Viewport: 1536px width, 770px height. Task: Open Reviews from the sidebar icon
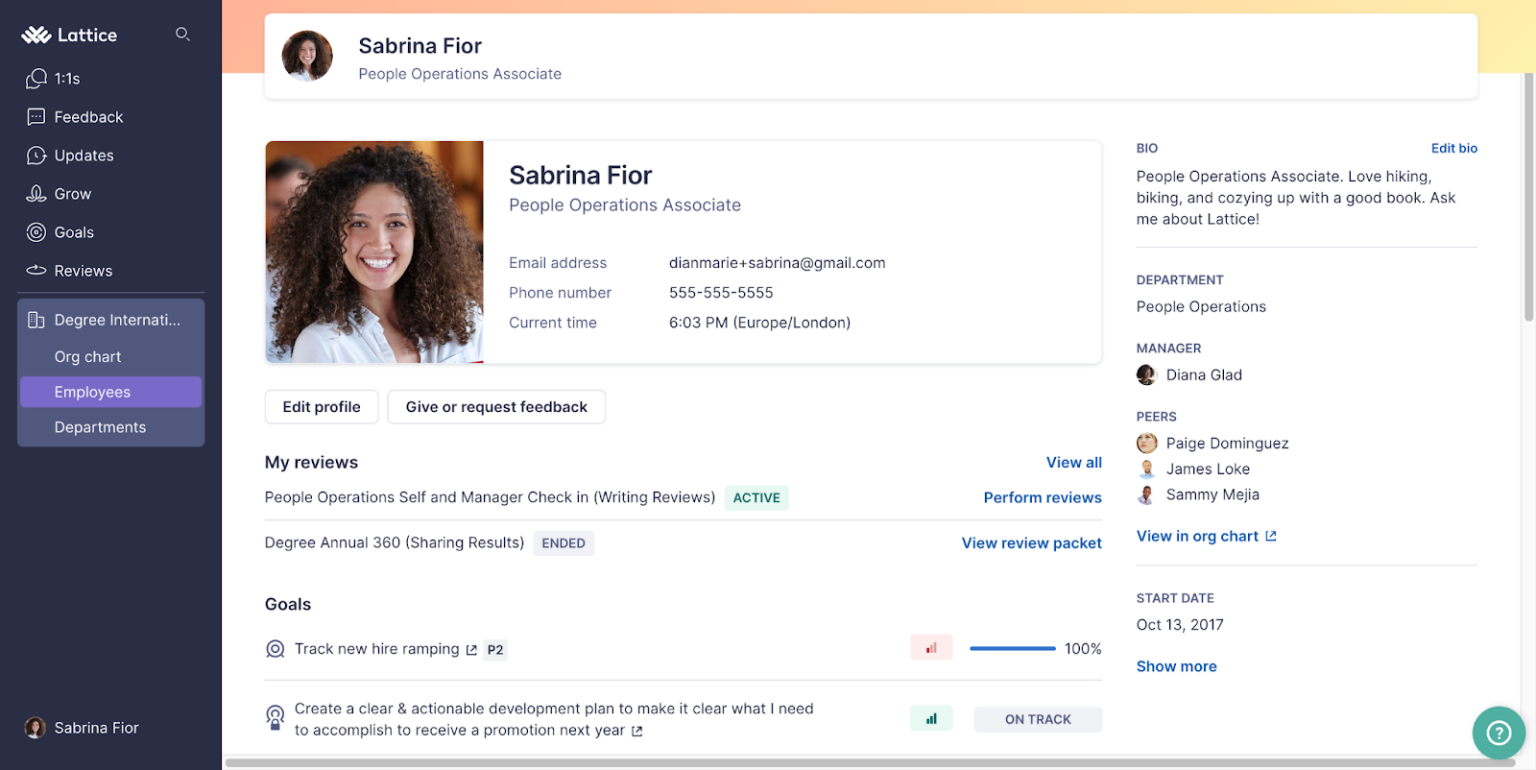tap(37, 270)
